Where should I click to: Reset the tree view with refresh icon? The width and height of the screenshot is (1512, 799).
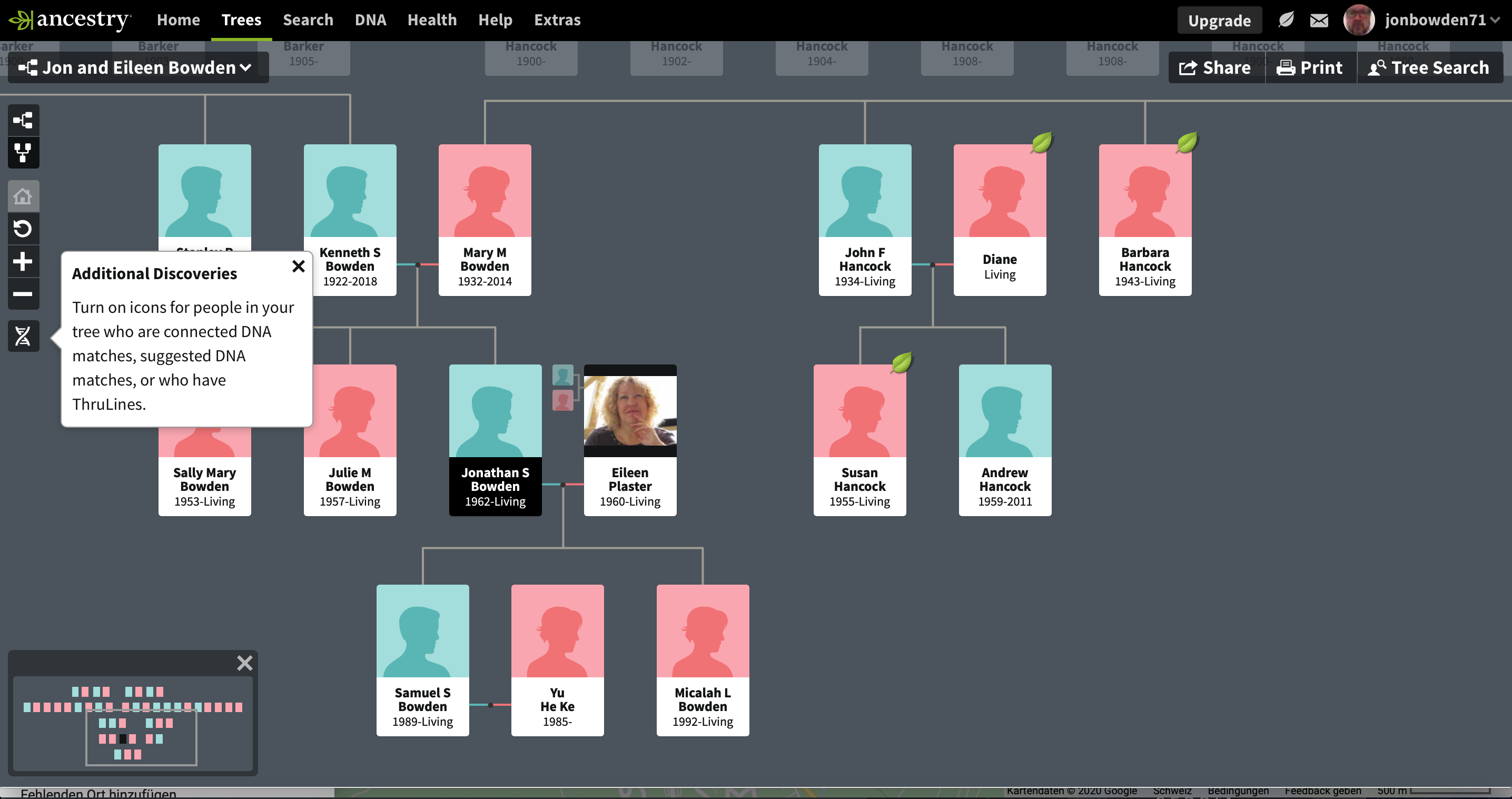click(x=24, y=229)
